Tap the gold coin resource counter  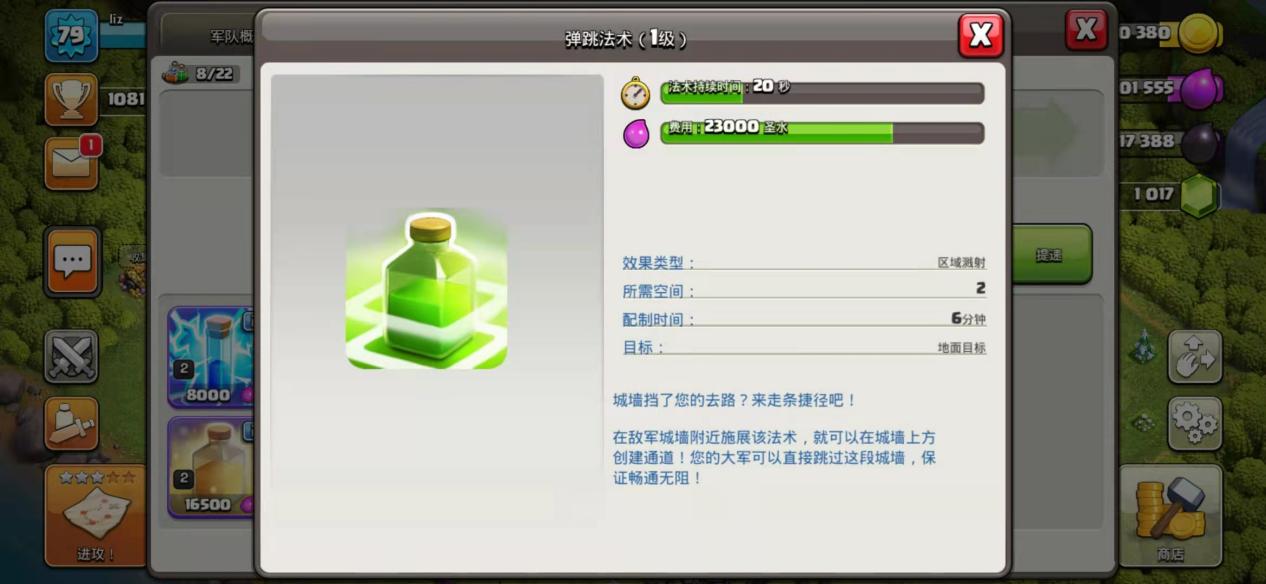pos(1170,33)
